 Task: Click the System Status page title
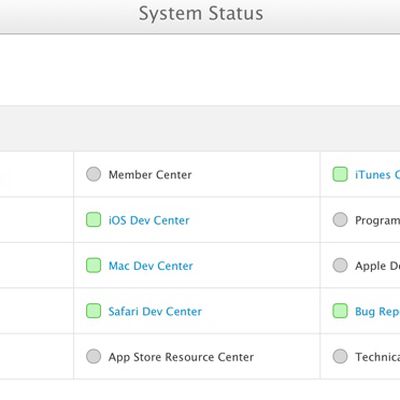201,14
